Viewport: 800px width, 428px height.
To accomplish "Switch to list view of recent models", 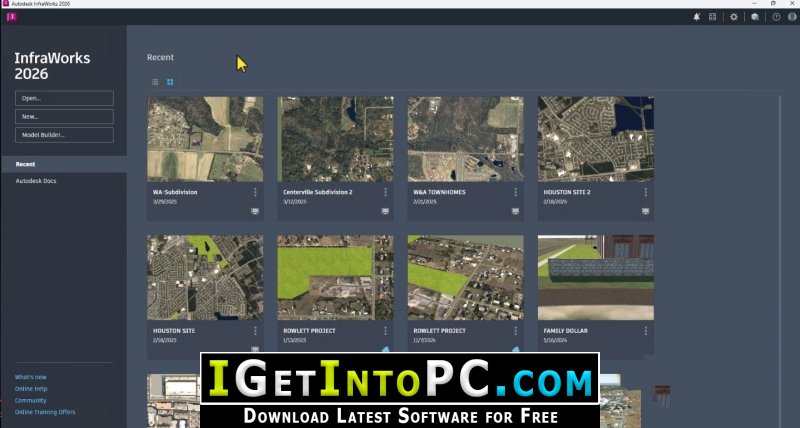I will [155, 82].
